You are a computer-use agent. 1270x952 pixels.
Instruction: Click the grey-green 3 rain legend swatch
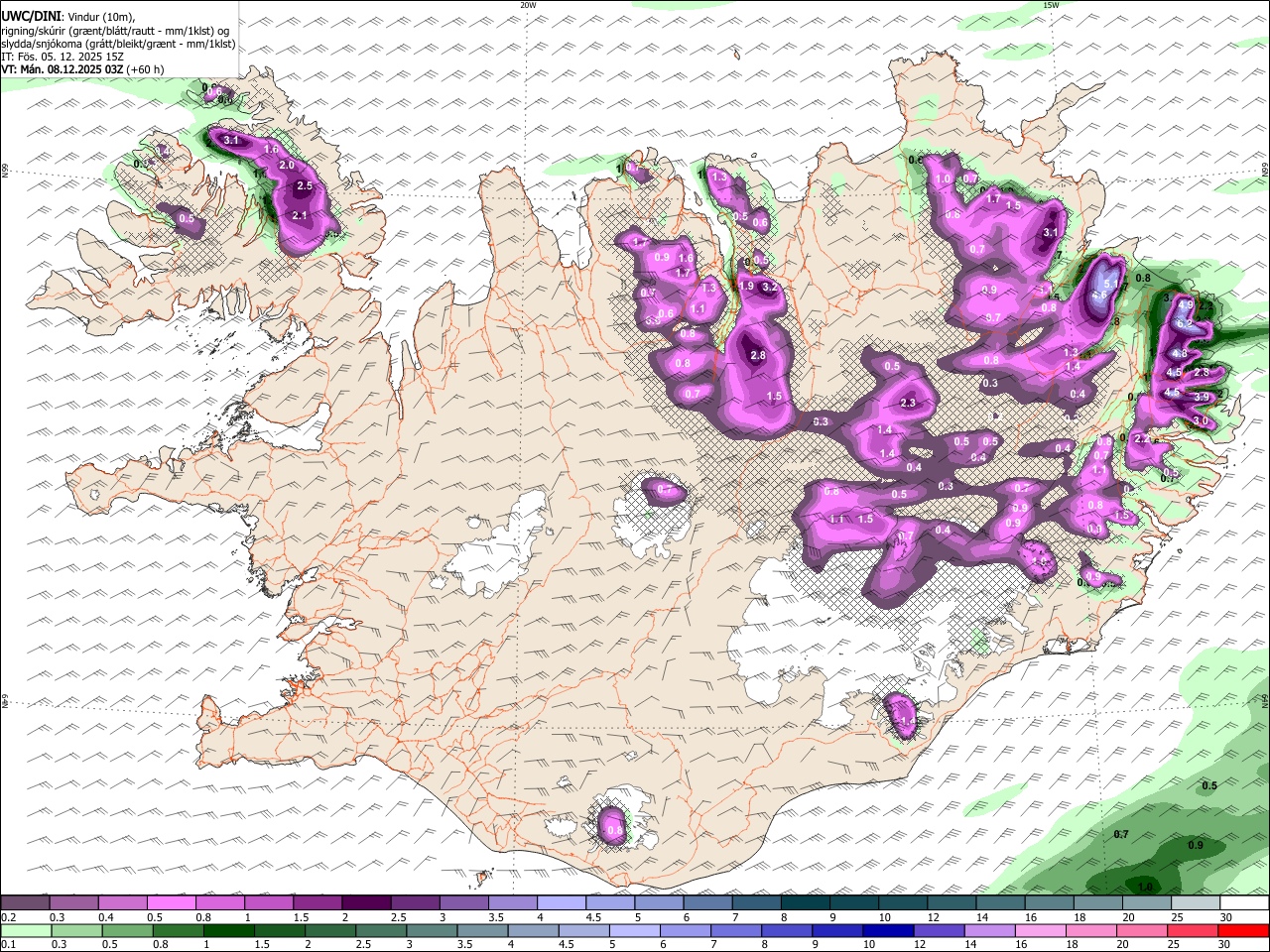432,930
